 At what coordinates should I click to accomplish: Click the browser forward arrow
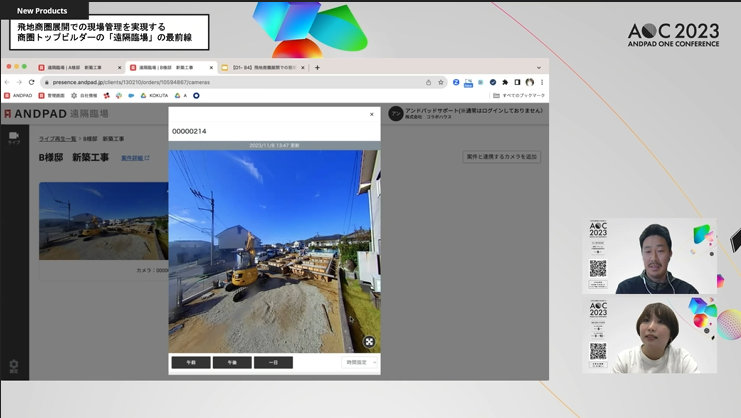pyautogui.click(x=19, y=82)
